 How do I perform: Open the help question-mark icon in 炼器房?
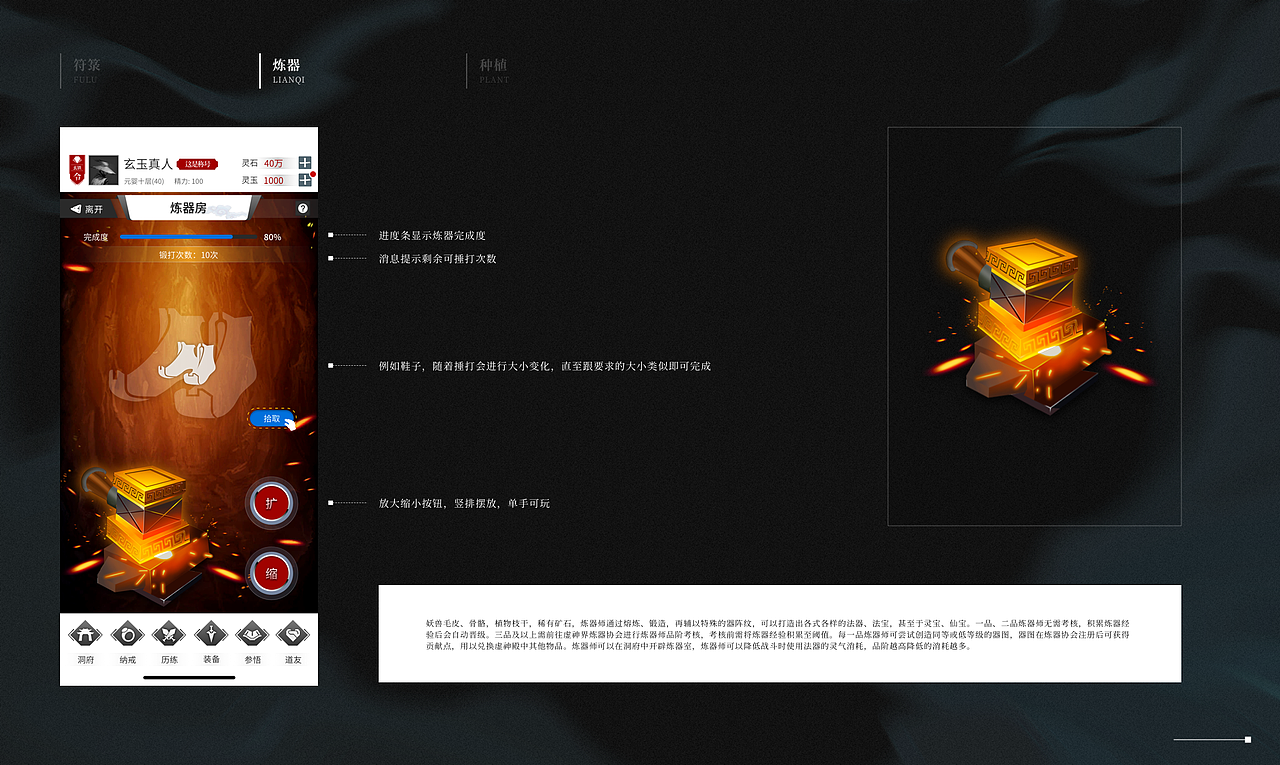(x=303, y=208)
